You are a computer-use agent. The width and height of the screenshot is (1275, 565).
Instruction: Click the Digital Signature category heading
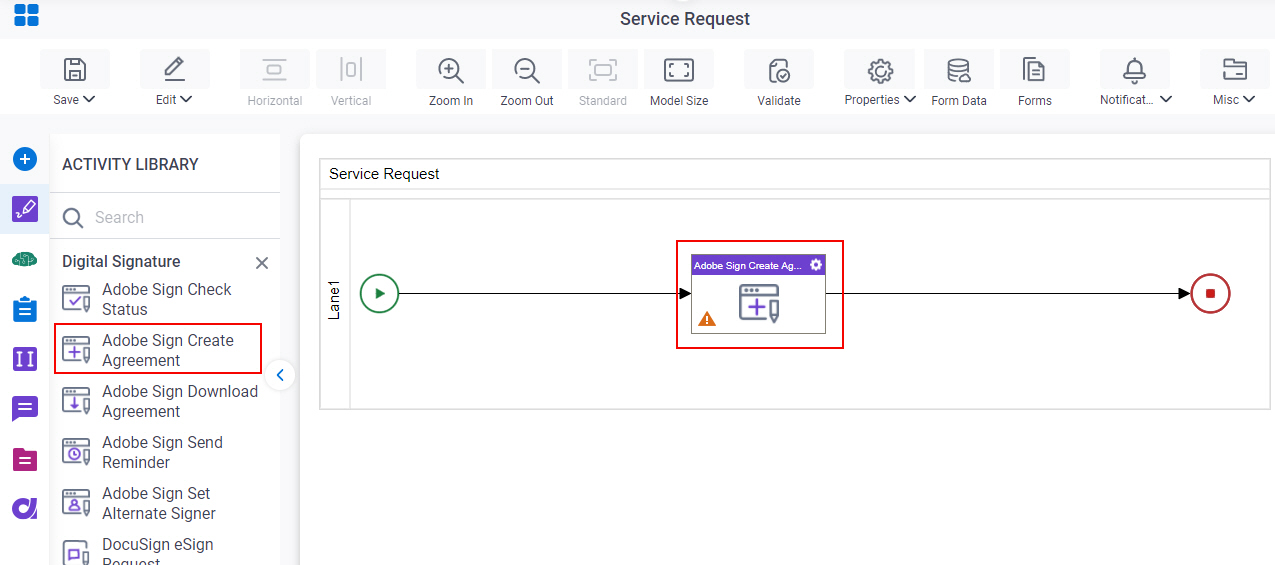121,262
